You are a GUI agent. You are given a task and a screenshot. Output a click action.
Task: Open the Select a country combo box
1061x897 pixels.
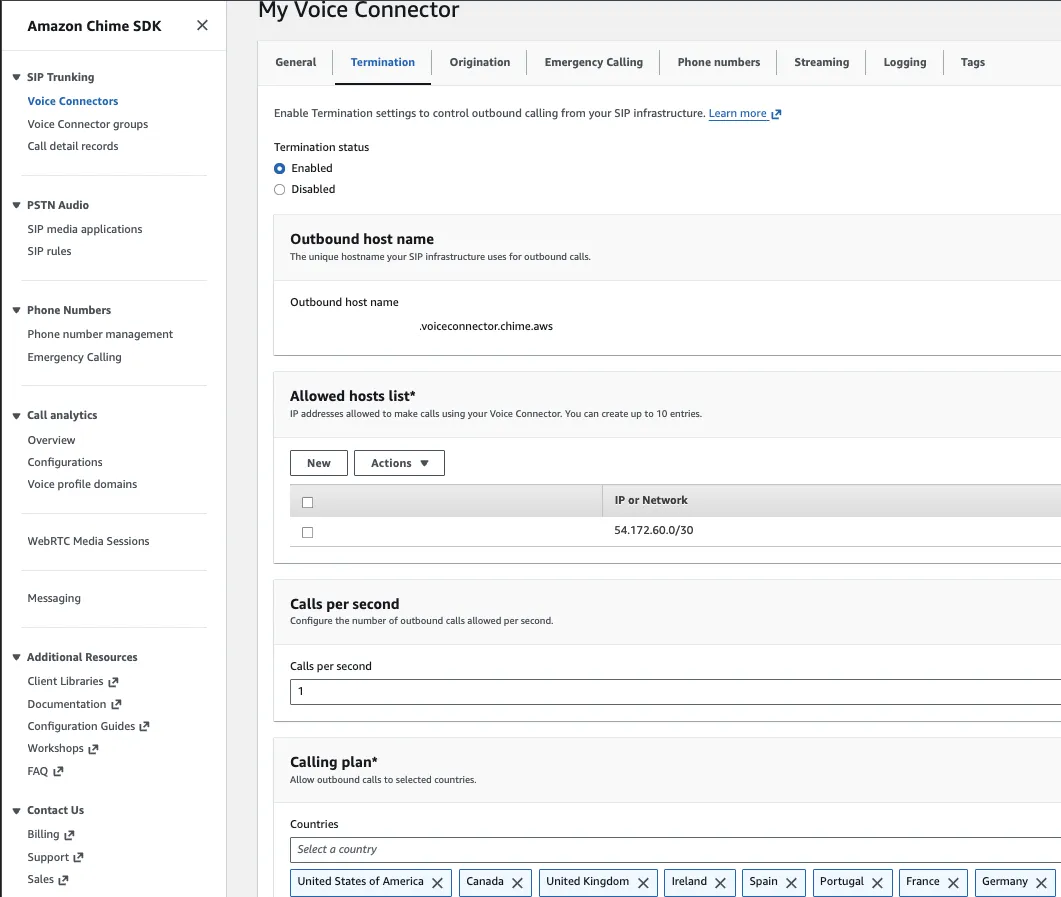pos(675,850)
